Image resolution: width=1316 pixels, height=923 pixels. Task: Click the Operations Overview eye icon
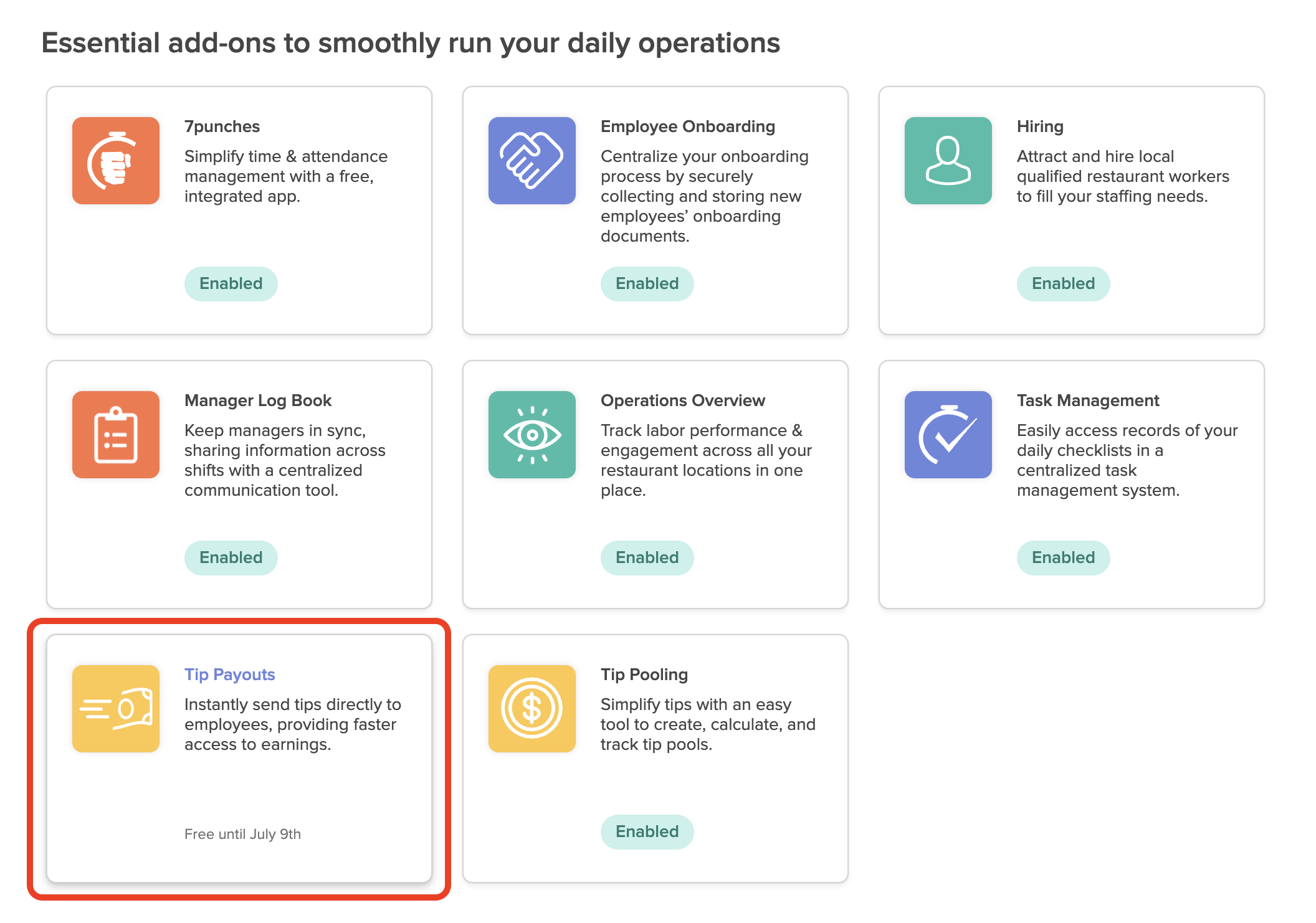[532, 435]
